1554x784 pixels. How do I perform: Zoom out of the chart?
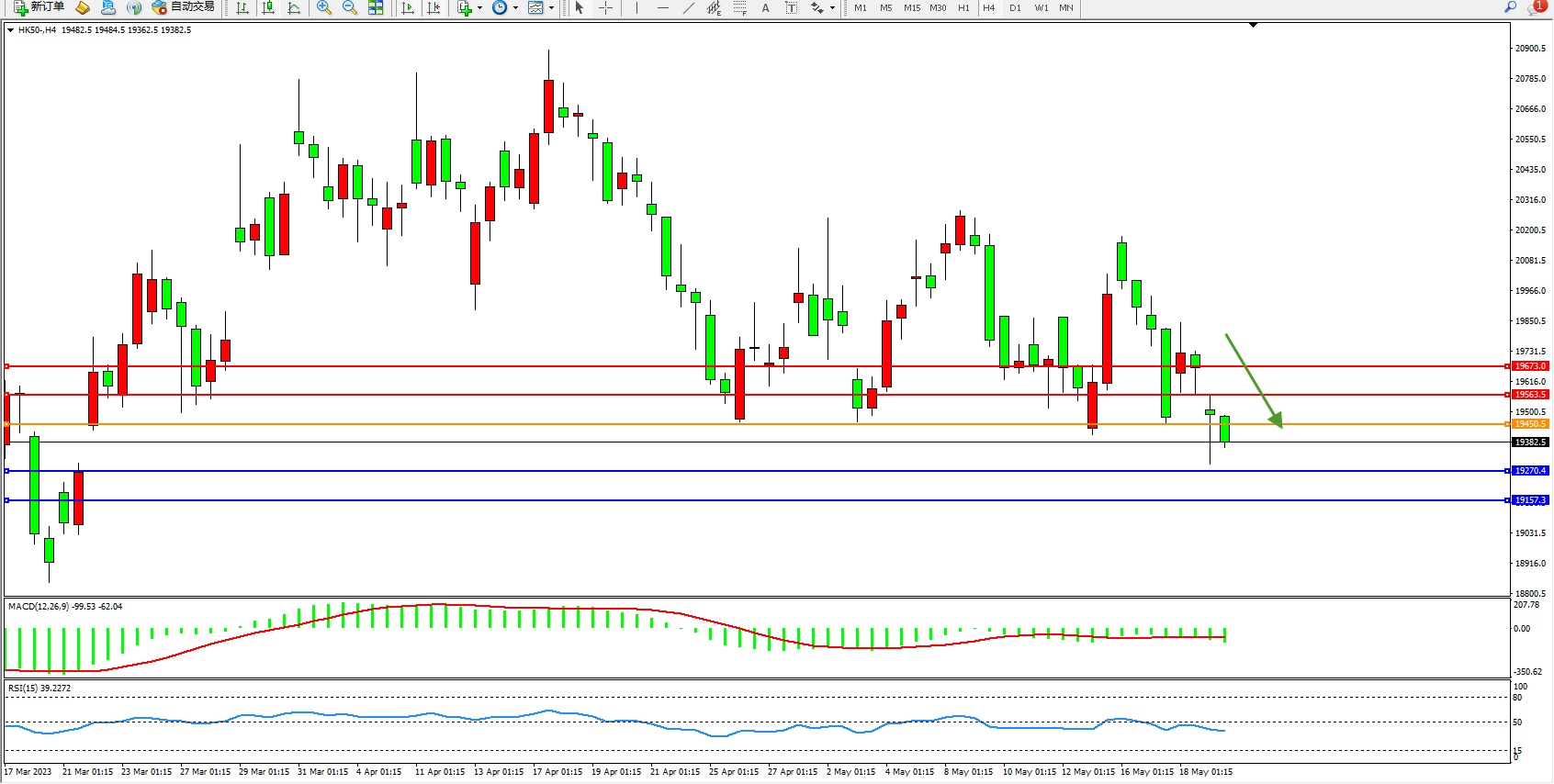coord(350,7)
